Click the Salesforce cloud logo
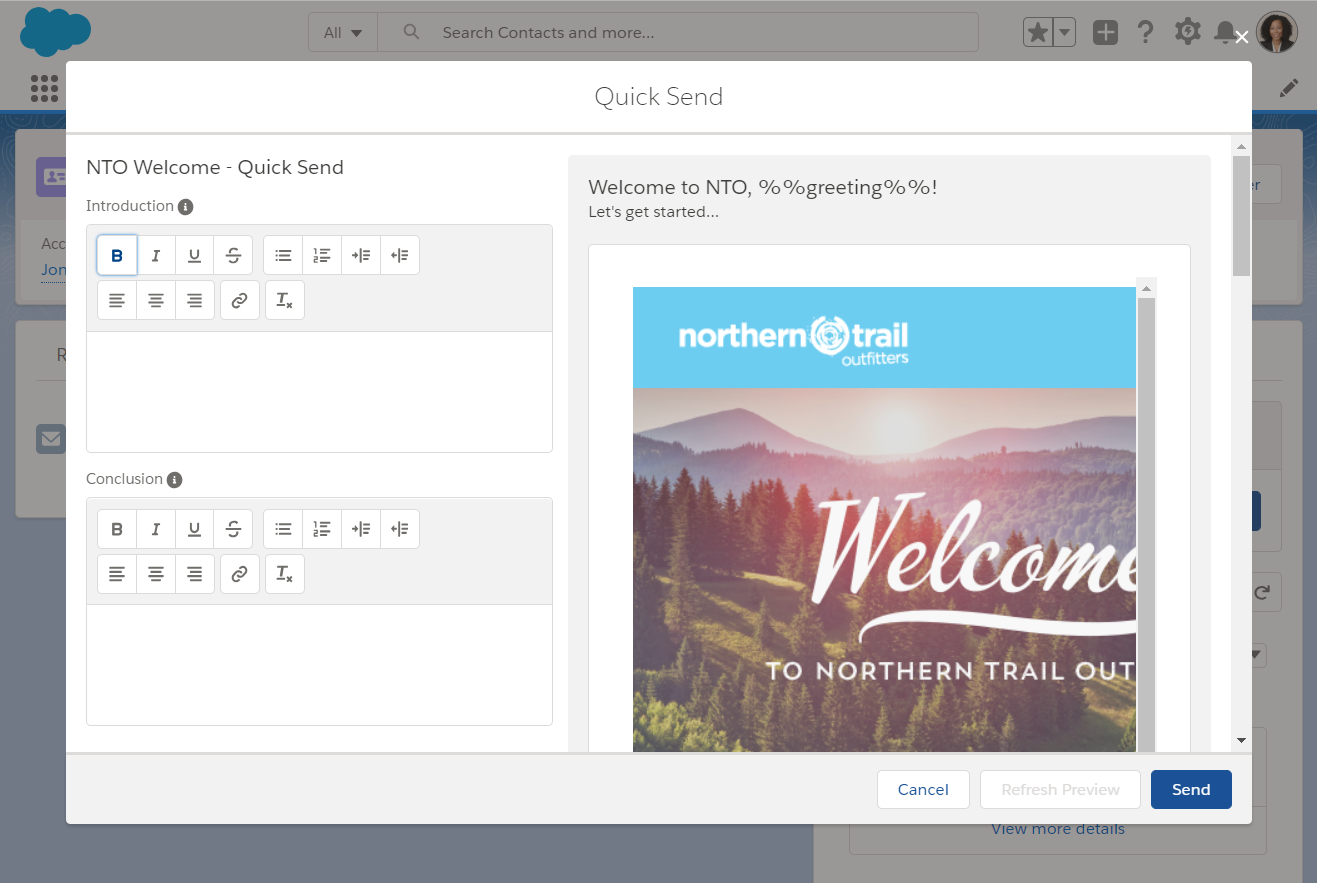1317x883 pixels. 55,31
